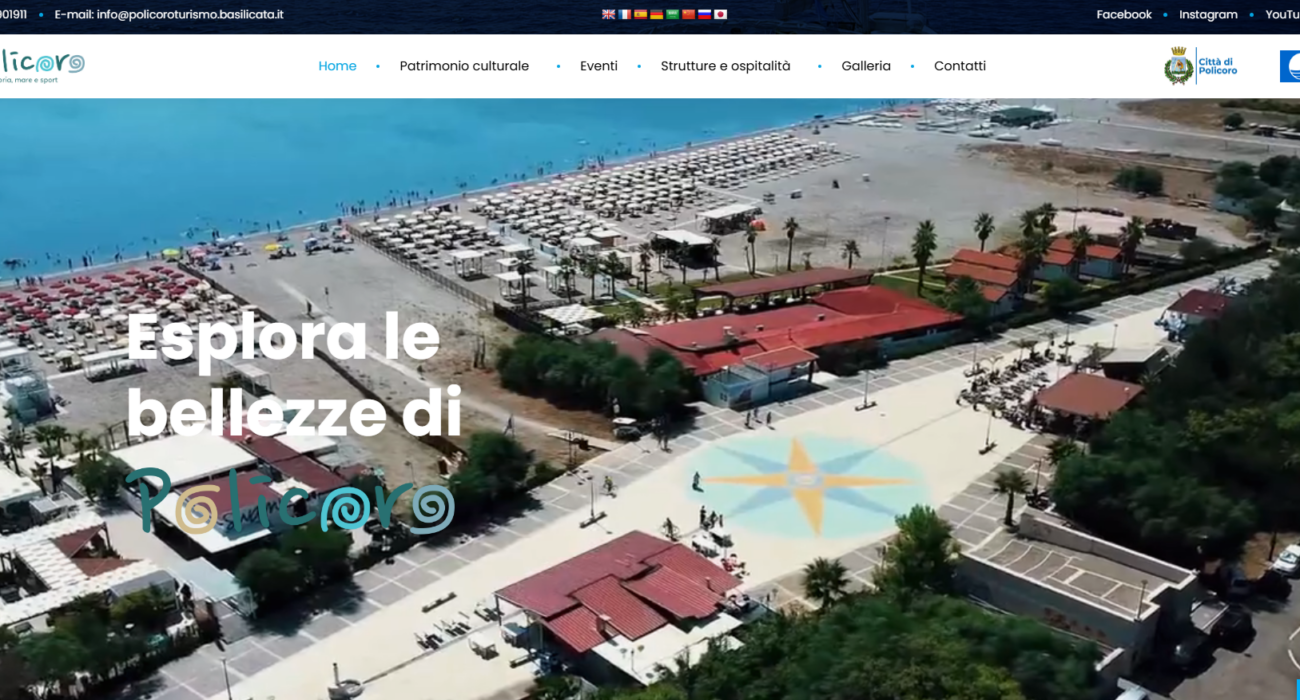Select the Japanese flag icon

[720, 15]
